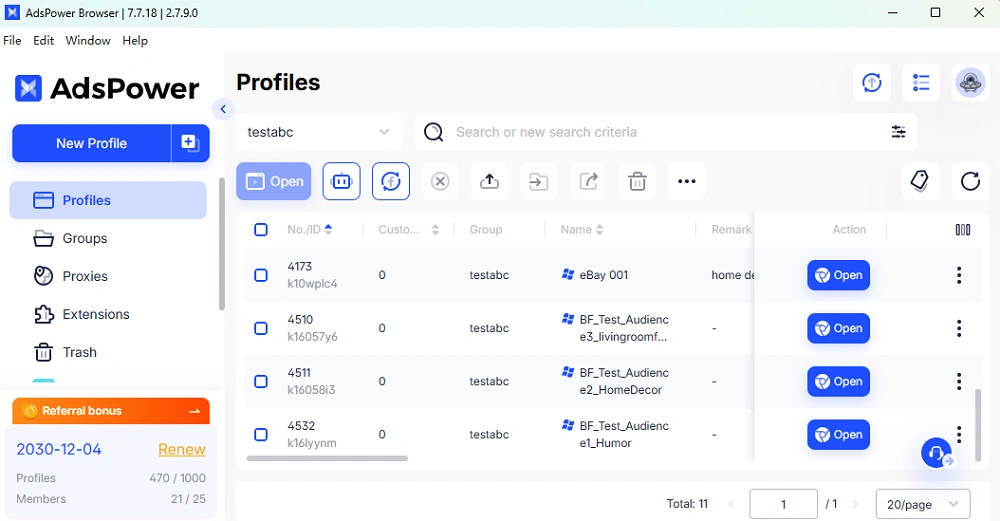Image resolution: width=1000 pixels, height=521 pixels.
Task: Click the sidebar vertical scrollbar
Action: click(222, 244)
